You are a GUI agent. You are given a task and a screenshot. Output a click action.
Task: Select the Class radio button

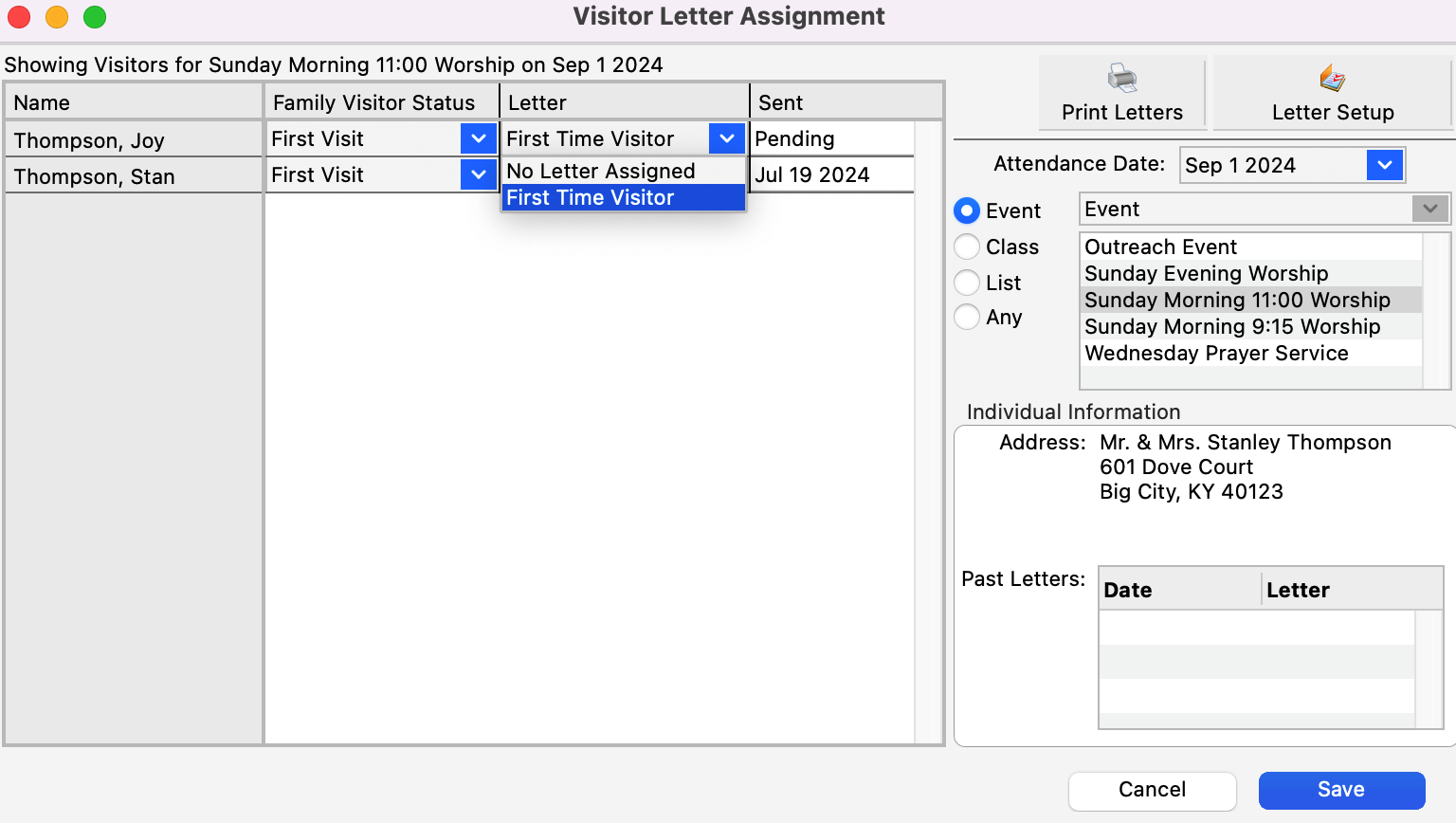(967, 247)
